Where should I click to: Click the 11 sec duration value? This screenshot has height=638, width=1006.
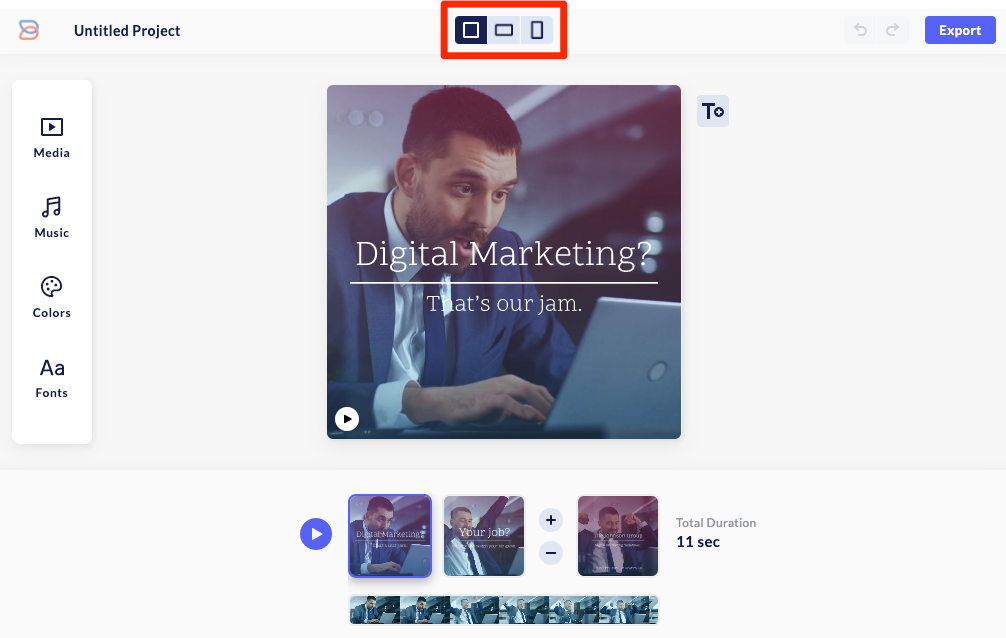point(698,542)
